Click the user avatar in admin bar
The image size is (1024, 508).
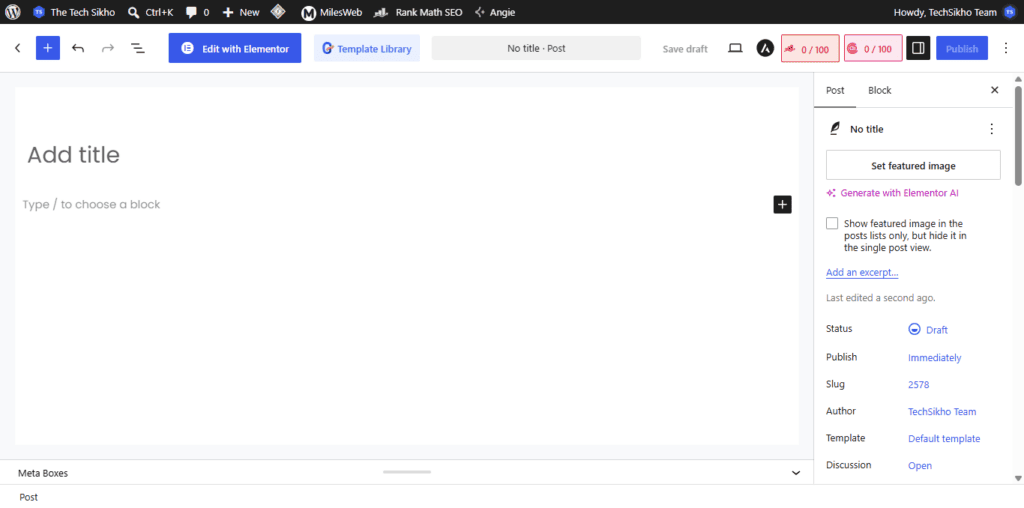1009,12
